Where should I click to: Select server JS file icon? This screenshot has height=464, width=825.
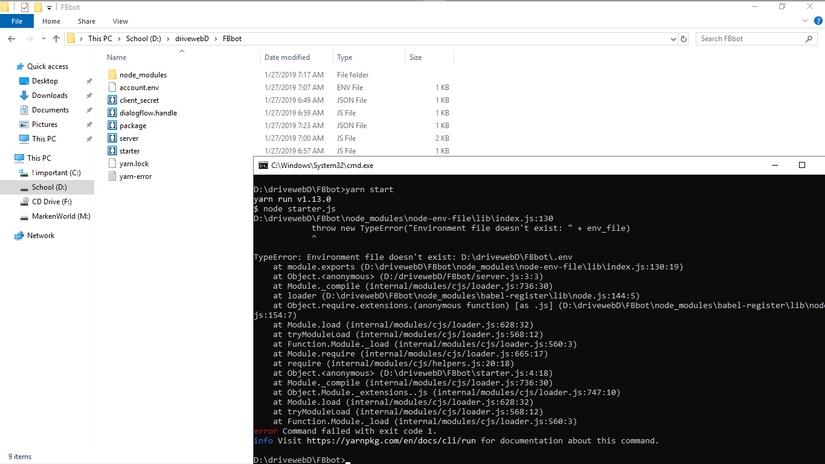click(x=112, y=138)
